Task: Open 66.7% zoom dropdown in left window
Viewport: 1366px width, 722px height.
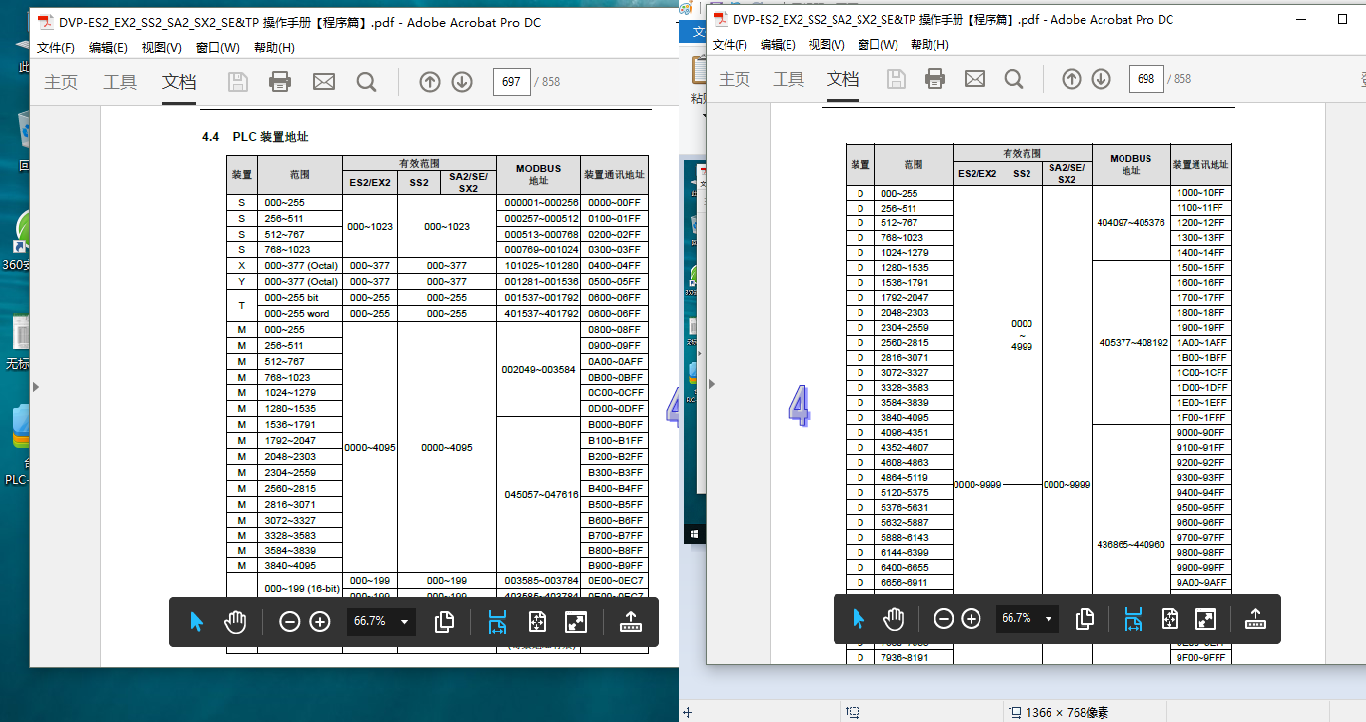Action: (404, 622)
